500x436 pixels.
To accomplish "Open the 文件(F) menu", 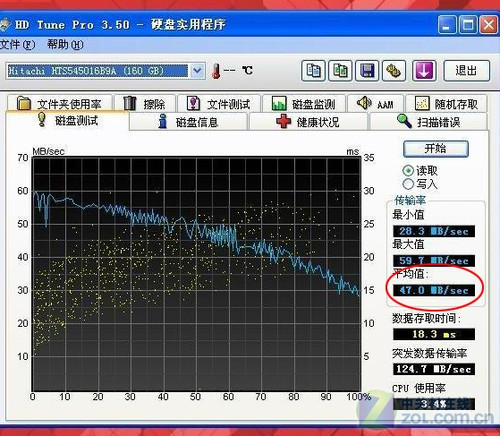I will pos(17,44).
